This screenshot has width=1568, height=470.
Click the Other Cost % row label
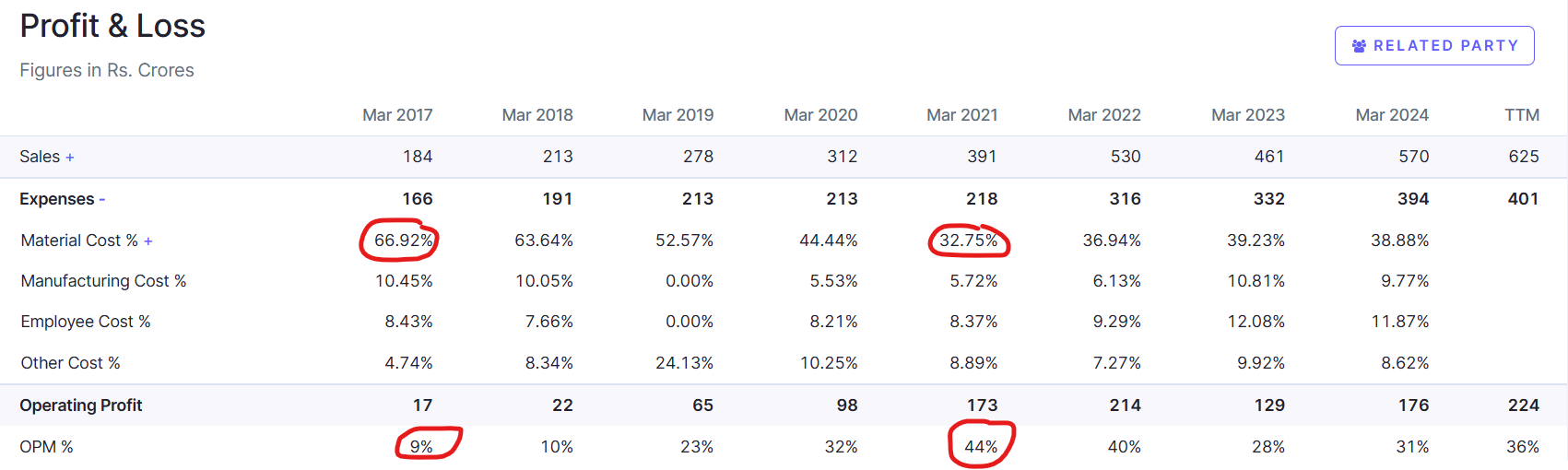pos(71,363)
